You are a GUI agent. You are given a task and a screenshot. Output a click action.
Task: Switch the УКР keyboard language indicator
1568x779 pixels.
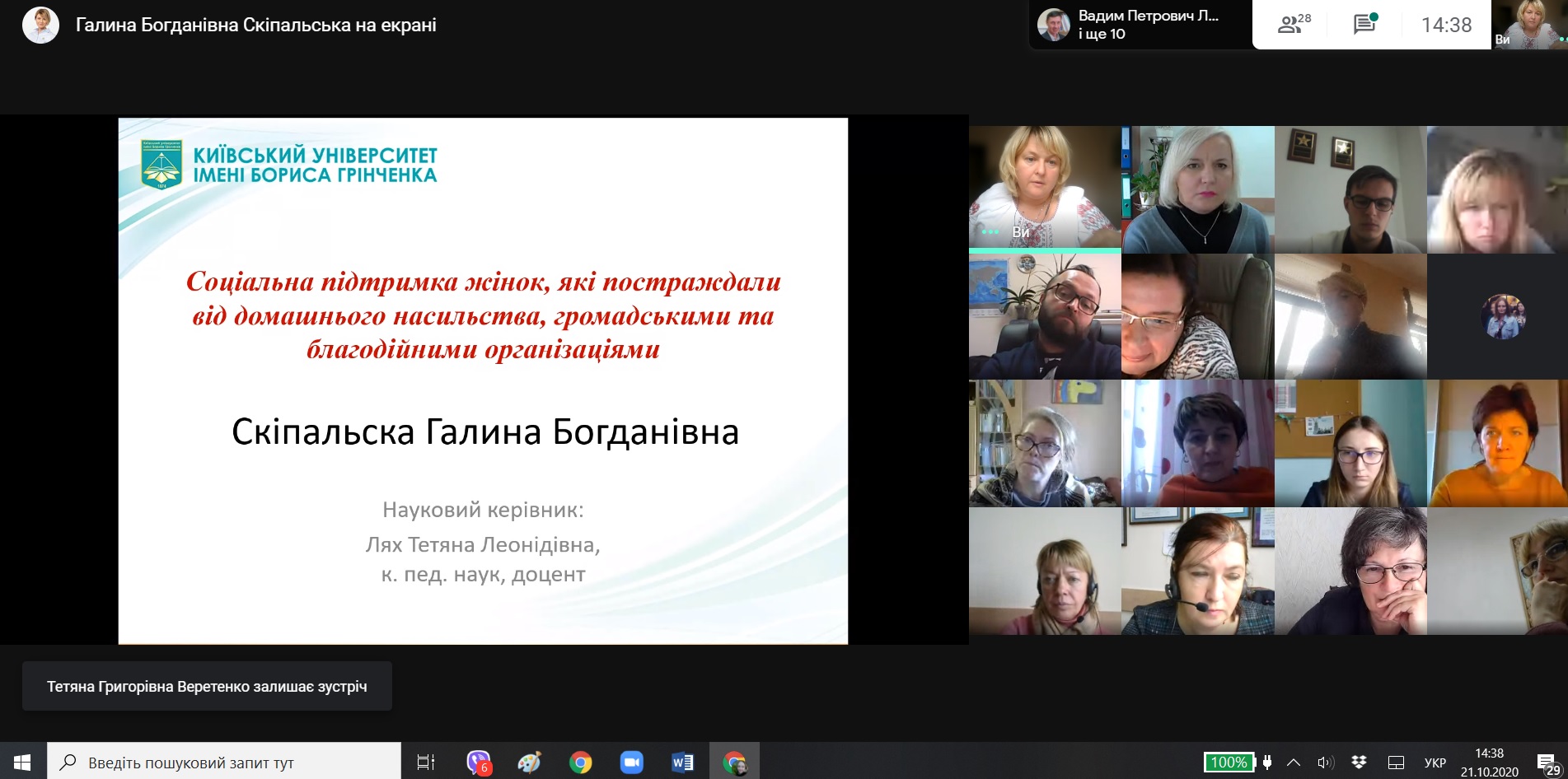click(x=1435, y=763)
